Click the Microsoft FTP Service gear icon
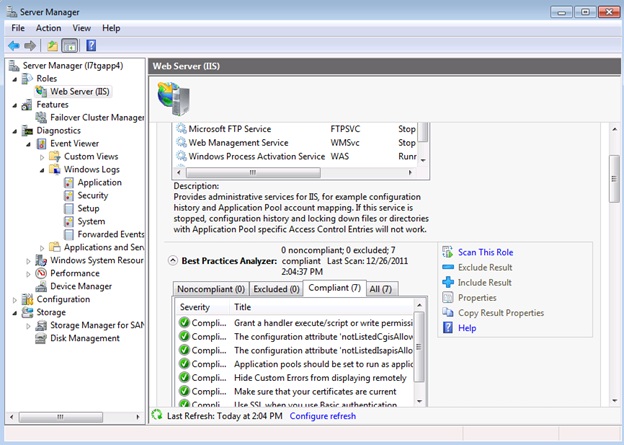The width and height of the screenshot is (624, 445). coord(181,129)
